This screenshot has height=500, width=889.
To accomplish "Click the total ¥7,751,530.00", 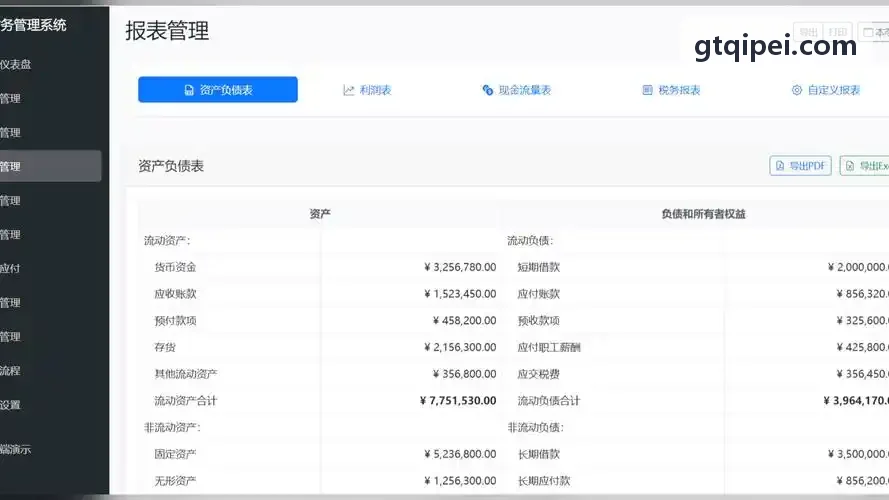I will (458, 400).
